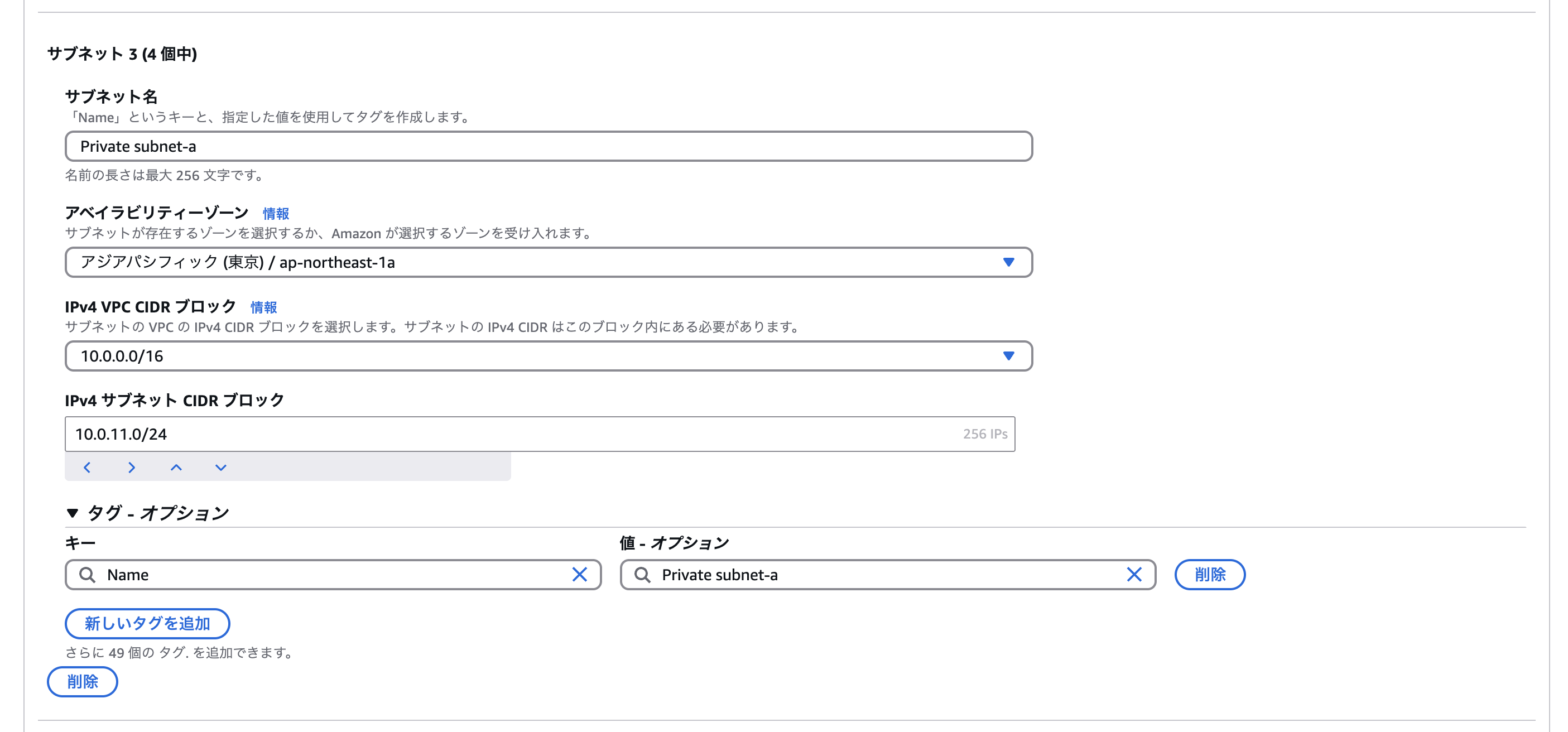This screenshot has width=1568, height=732.
Task: Click left arrow under subnet CIDR field
Action: pos(87,468)
